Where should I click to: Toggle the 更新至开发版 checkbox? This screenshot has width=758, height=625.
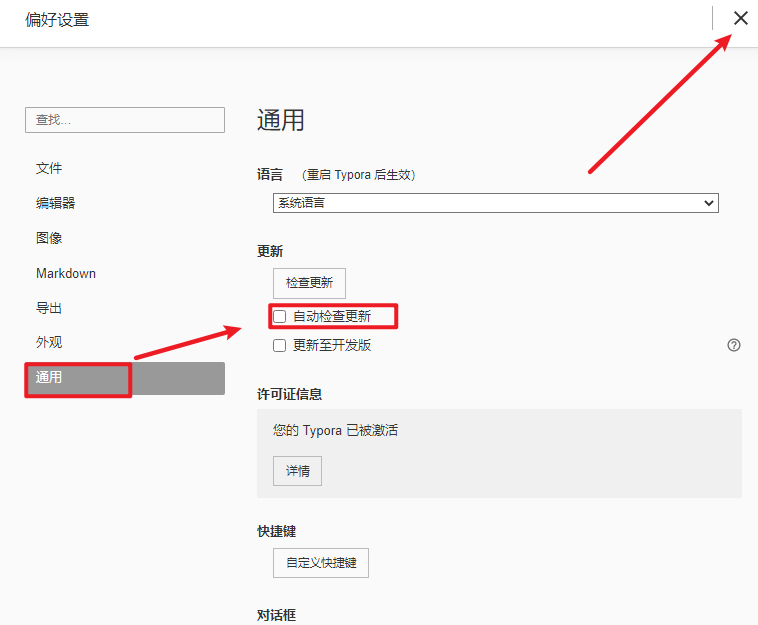pos(280,346)
